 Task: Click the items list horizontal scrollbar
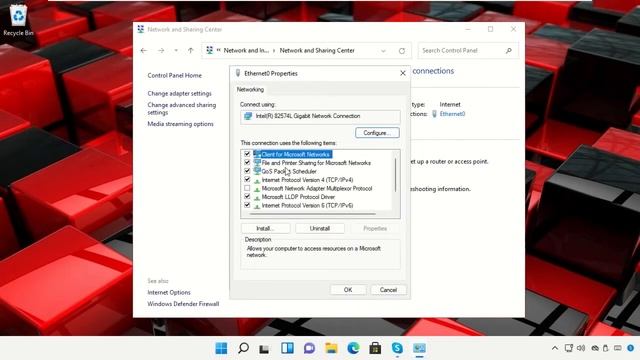click(313, 213)
